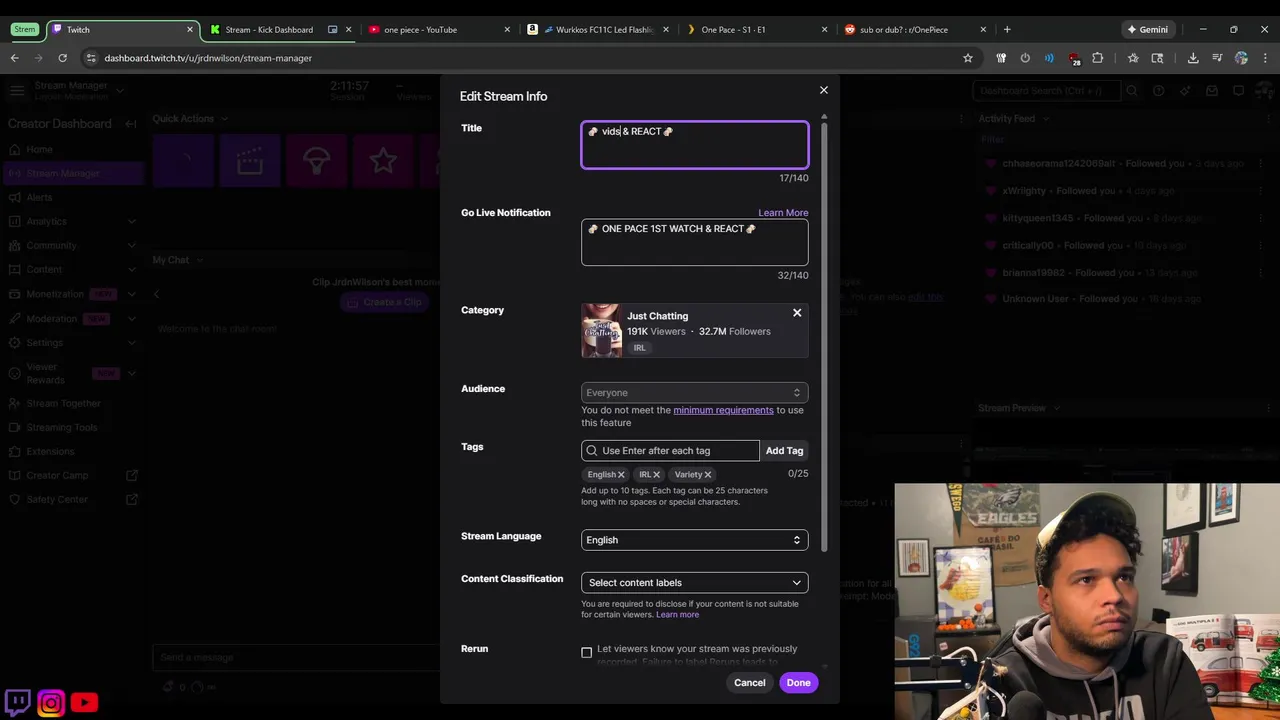Remove the Variety tag

click(x=708, y=475)
